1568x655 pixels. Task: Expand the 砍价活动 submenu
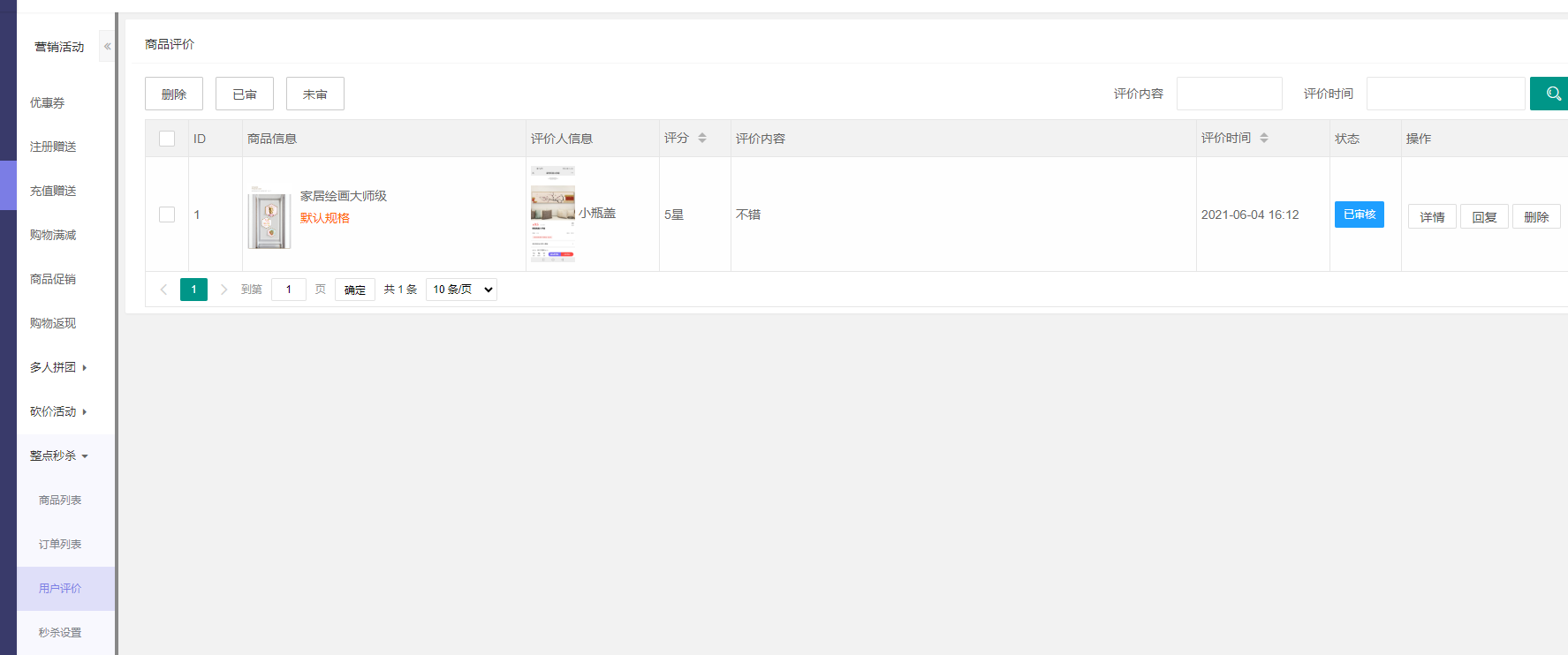[x=58, y=411]
